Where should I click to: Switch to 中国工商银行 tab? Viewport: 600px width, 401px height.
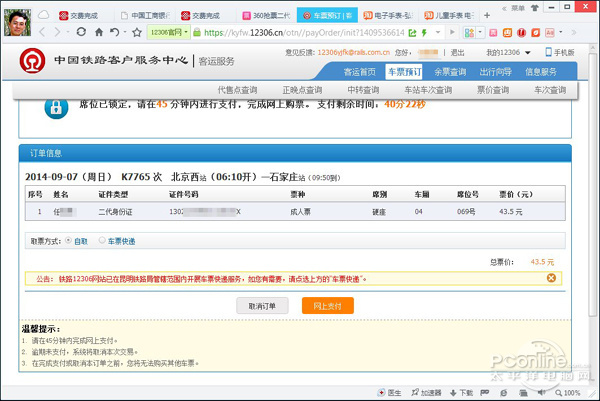coord(145,15)
